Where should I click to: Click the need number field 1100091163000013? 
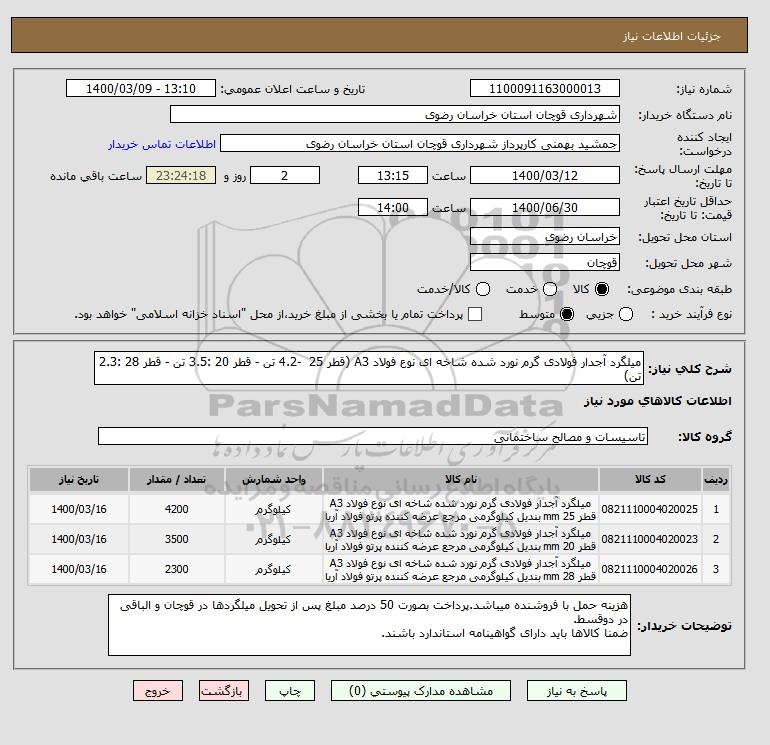545,88
